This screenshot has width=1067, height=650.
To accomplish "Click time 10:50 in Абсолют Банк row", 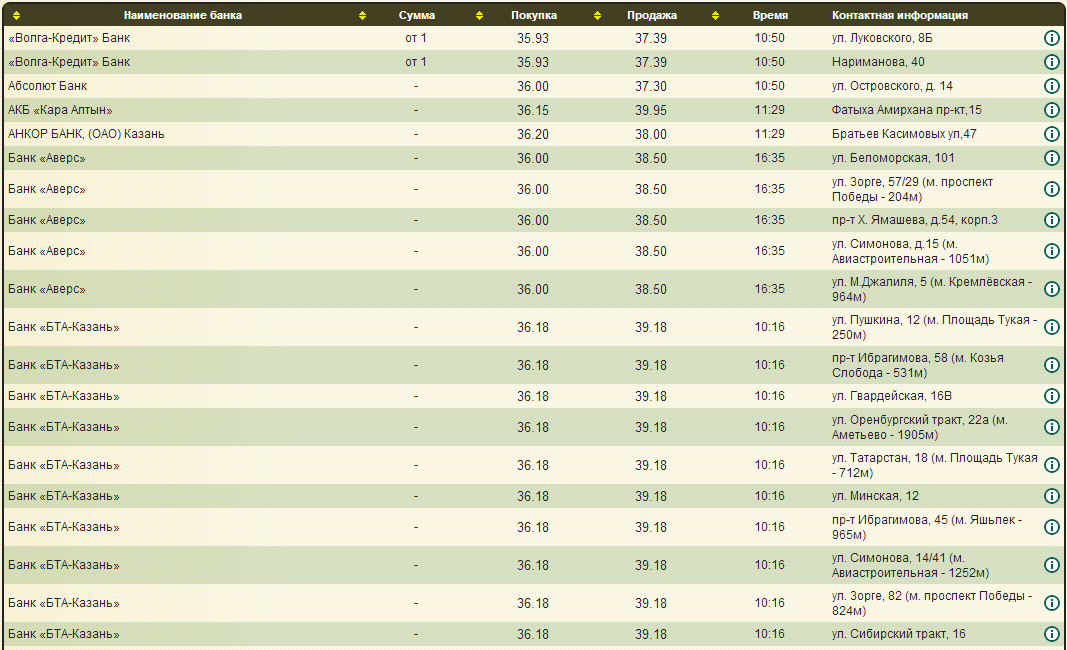I will (x=769, y=86).
